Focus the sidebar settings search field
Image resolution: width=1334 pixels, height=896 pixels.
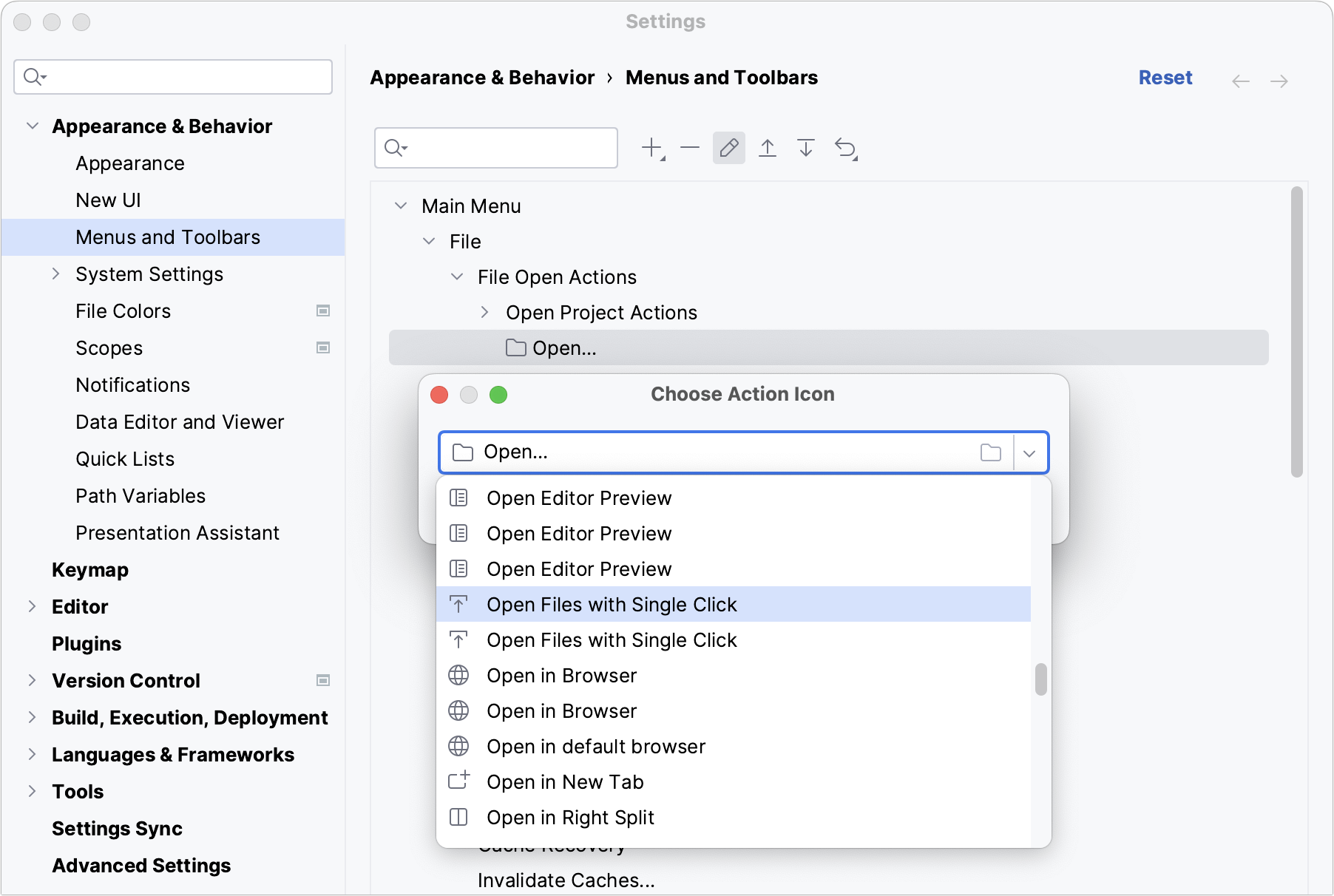[x=173, y=77]
